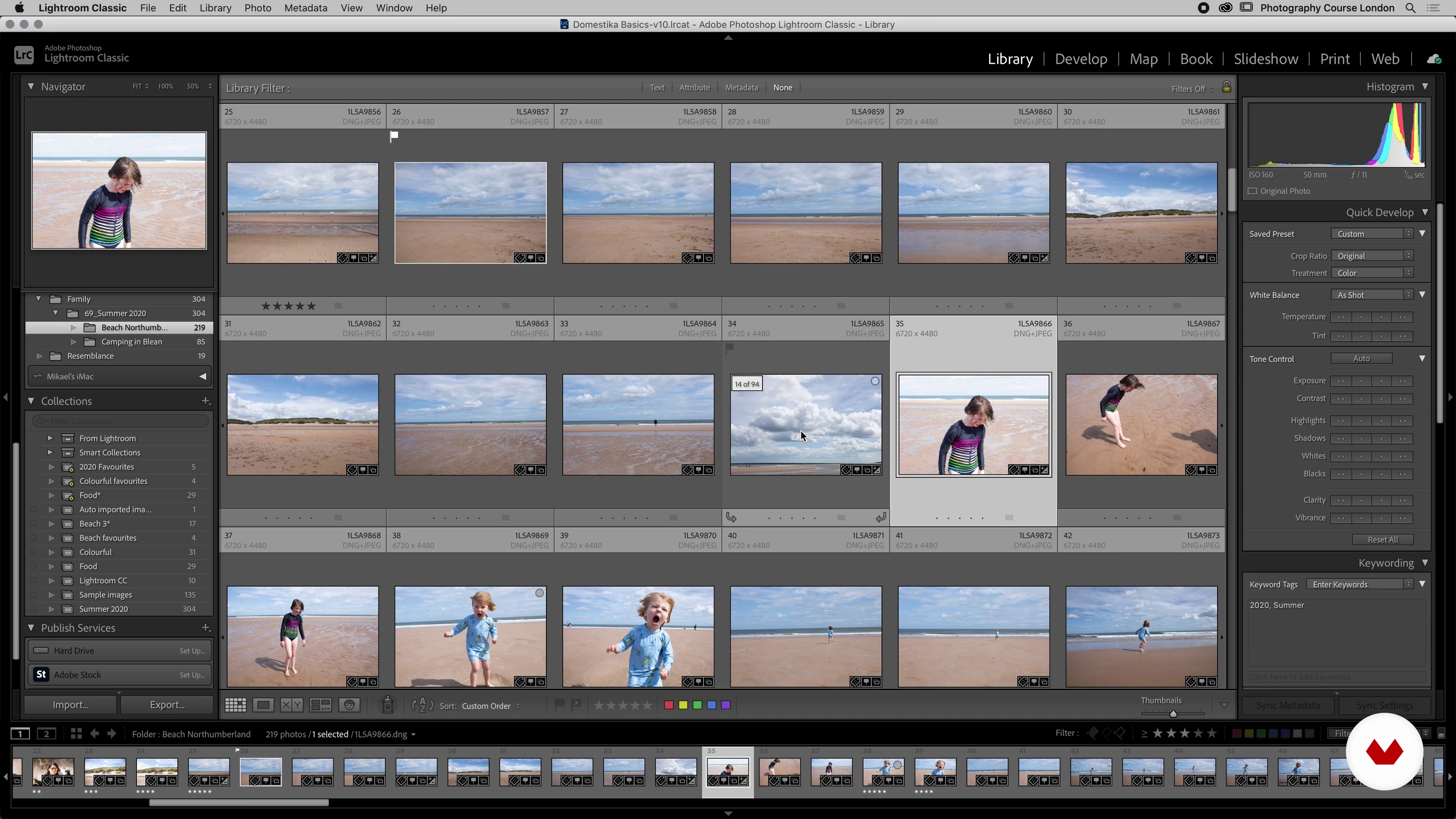This screenshot has height=819, width=1456.
Task: Click Hard Drive Set Up link
Action: click(191, 651)
